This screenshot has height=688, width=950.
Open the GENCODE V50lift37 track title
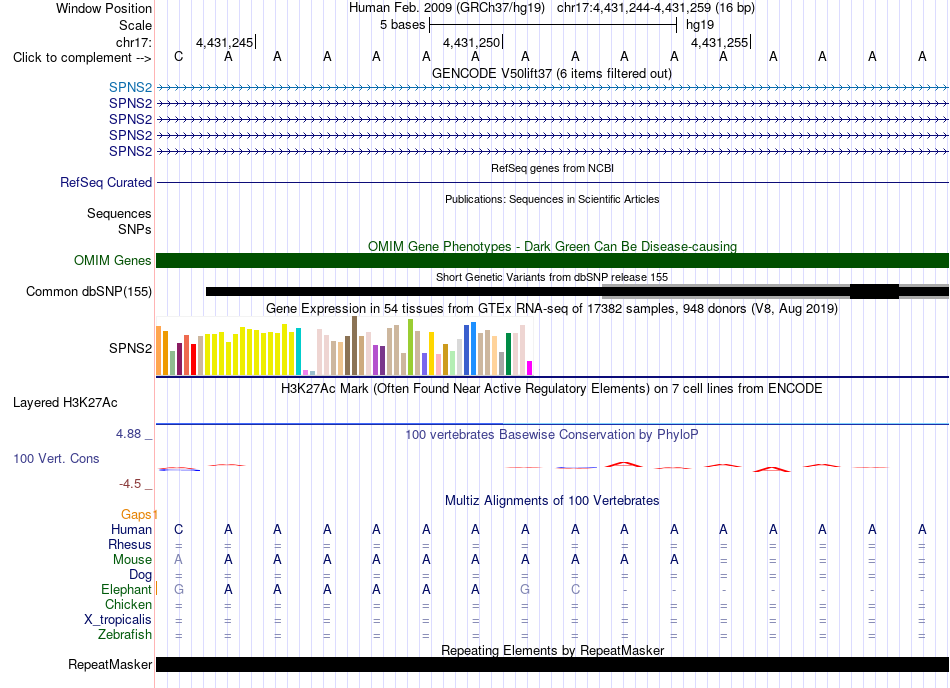point(552,73)
